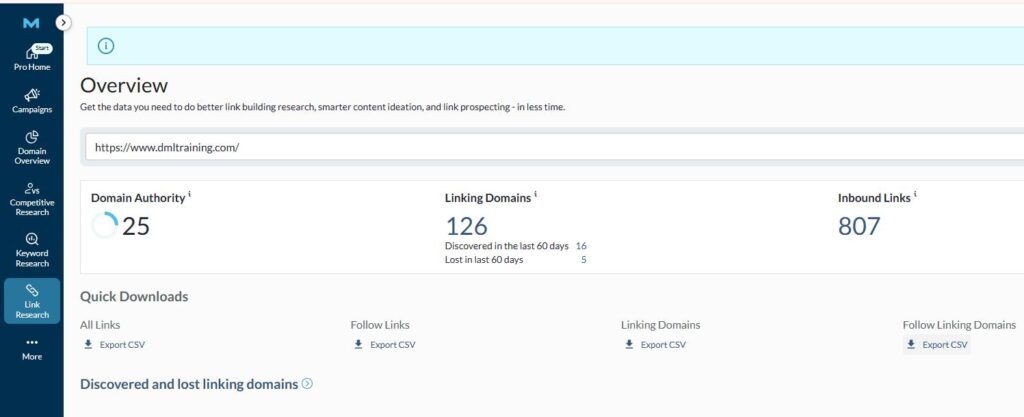Export All Links as CSV
Image resolution: width=1024 pixels, height=417 pixels.
(x=114, y=345)
